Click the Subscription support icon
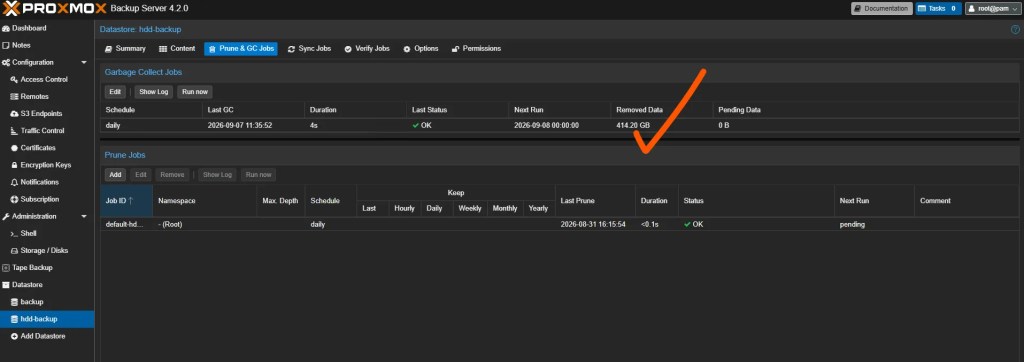This screenshot has width=1024, height=362. pos(14,199)
